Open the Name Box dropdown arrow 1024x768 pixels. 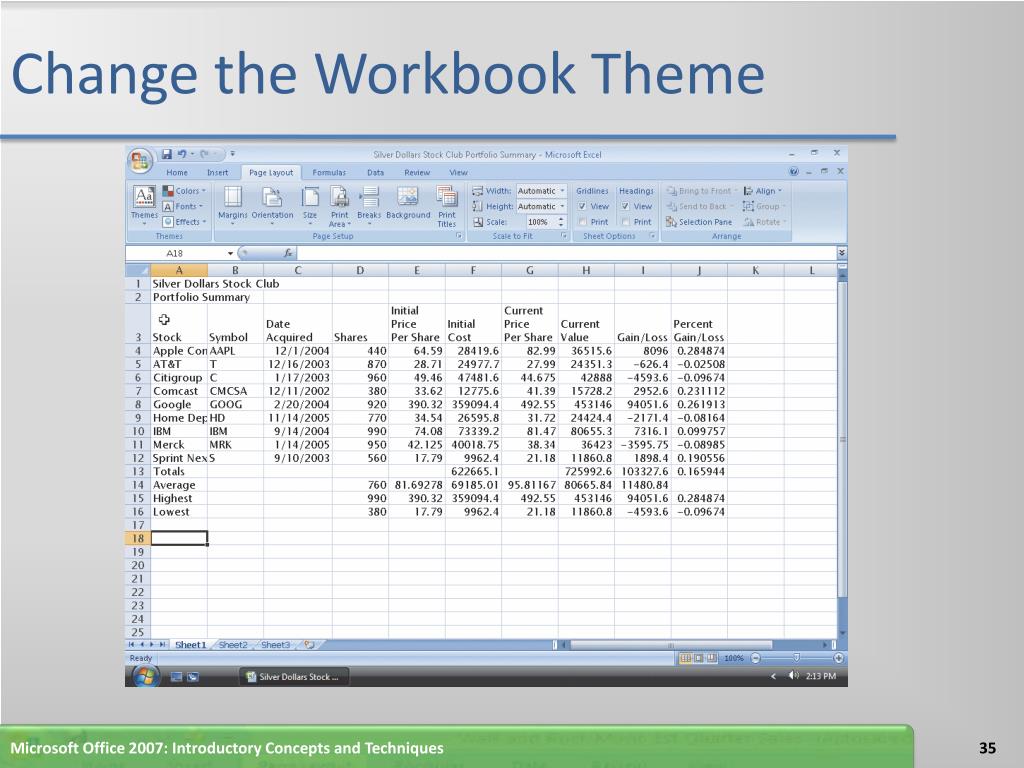[x=231, y=253]
